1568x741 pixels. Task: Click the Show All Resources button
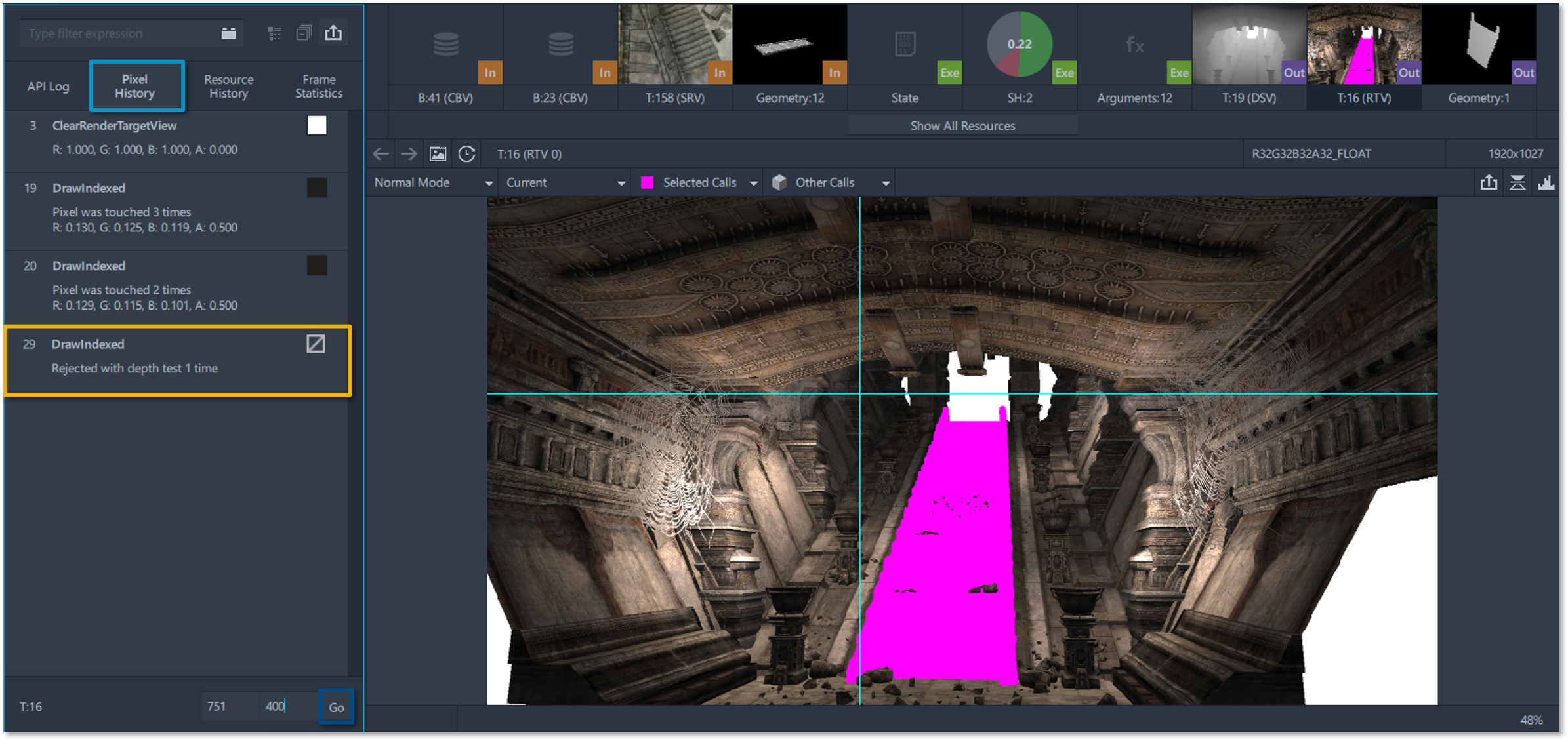click(962, 126)
